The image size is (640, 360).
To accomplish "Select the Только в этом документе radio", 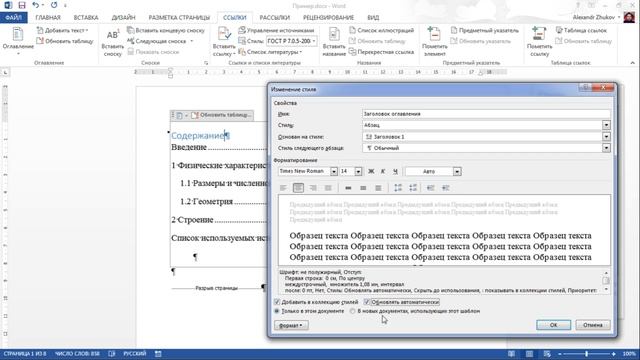I will coord(277,311).
